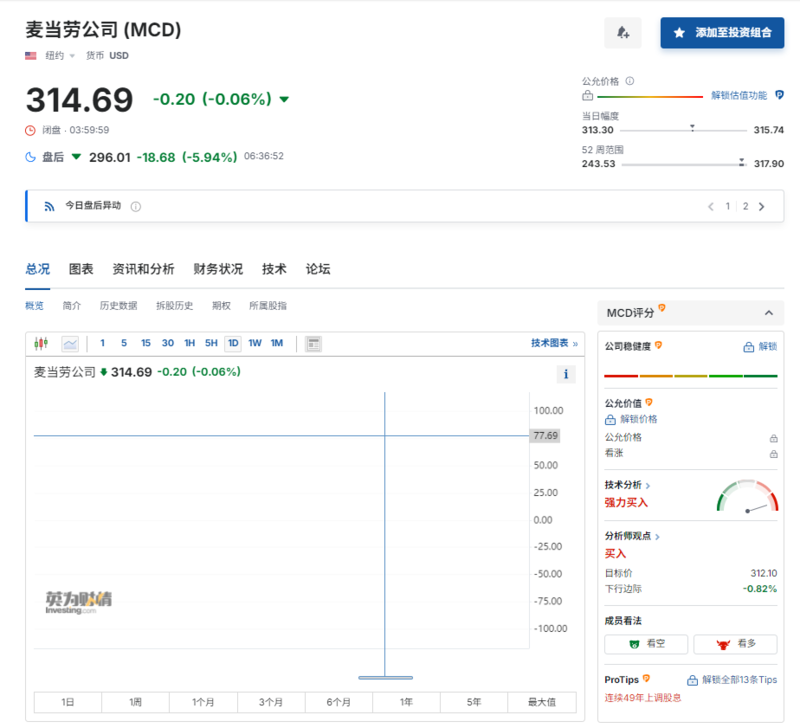Open 历史数据 sub-tab
The image size is (800, 728).
coord(118,306)
